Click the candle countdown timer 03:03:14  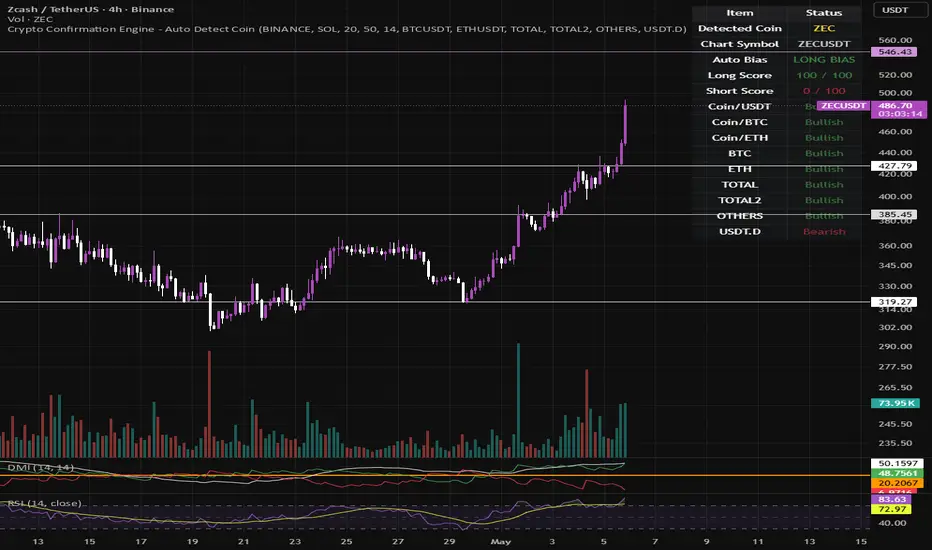[x=898, y=114]
